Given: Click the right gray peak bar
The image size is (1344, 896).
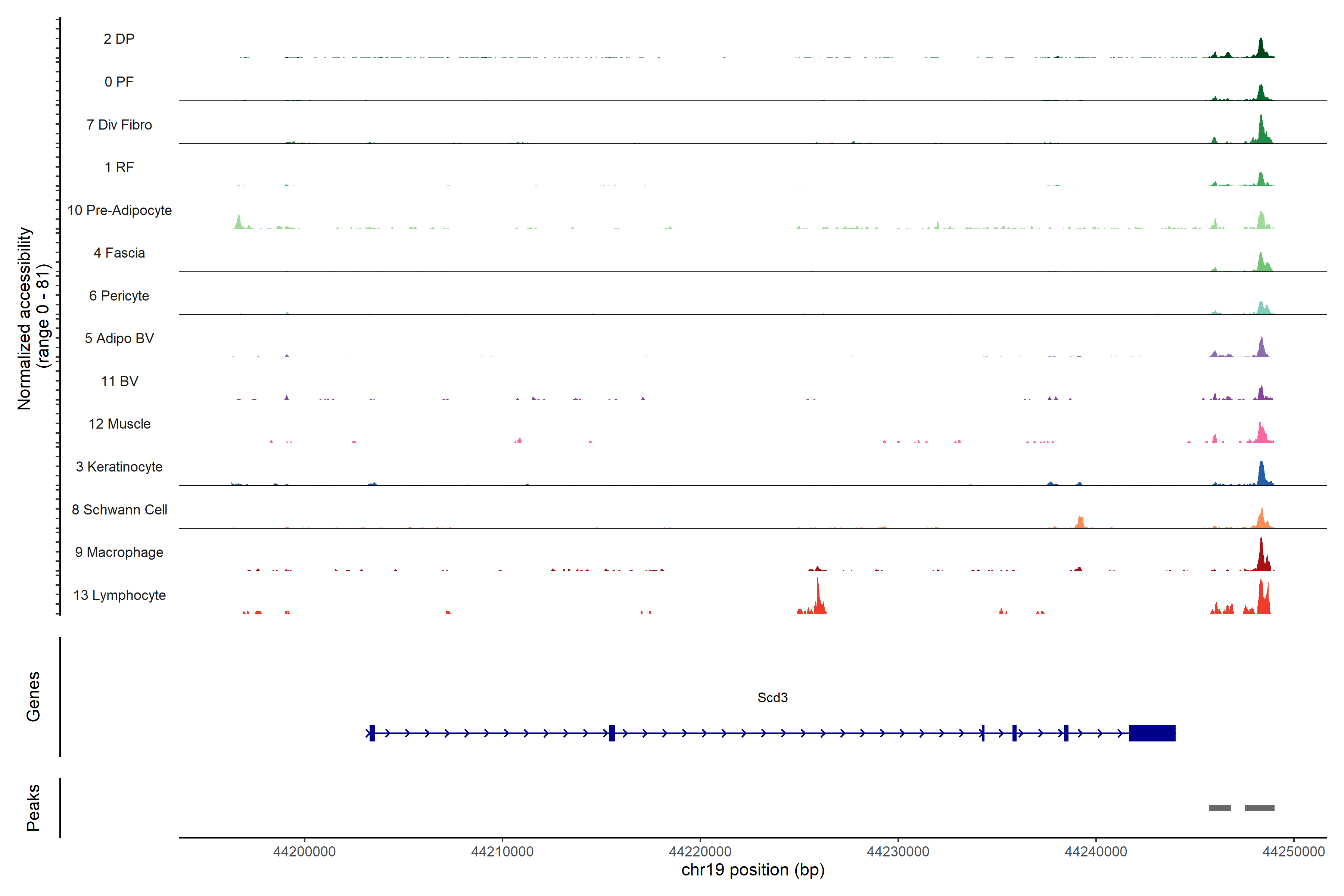Looking at the screenshot, I should (1259, 808).
